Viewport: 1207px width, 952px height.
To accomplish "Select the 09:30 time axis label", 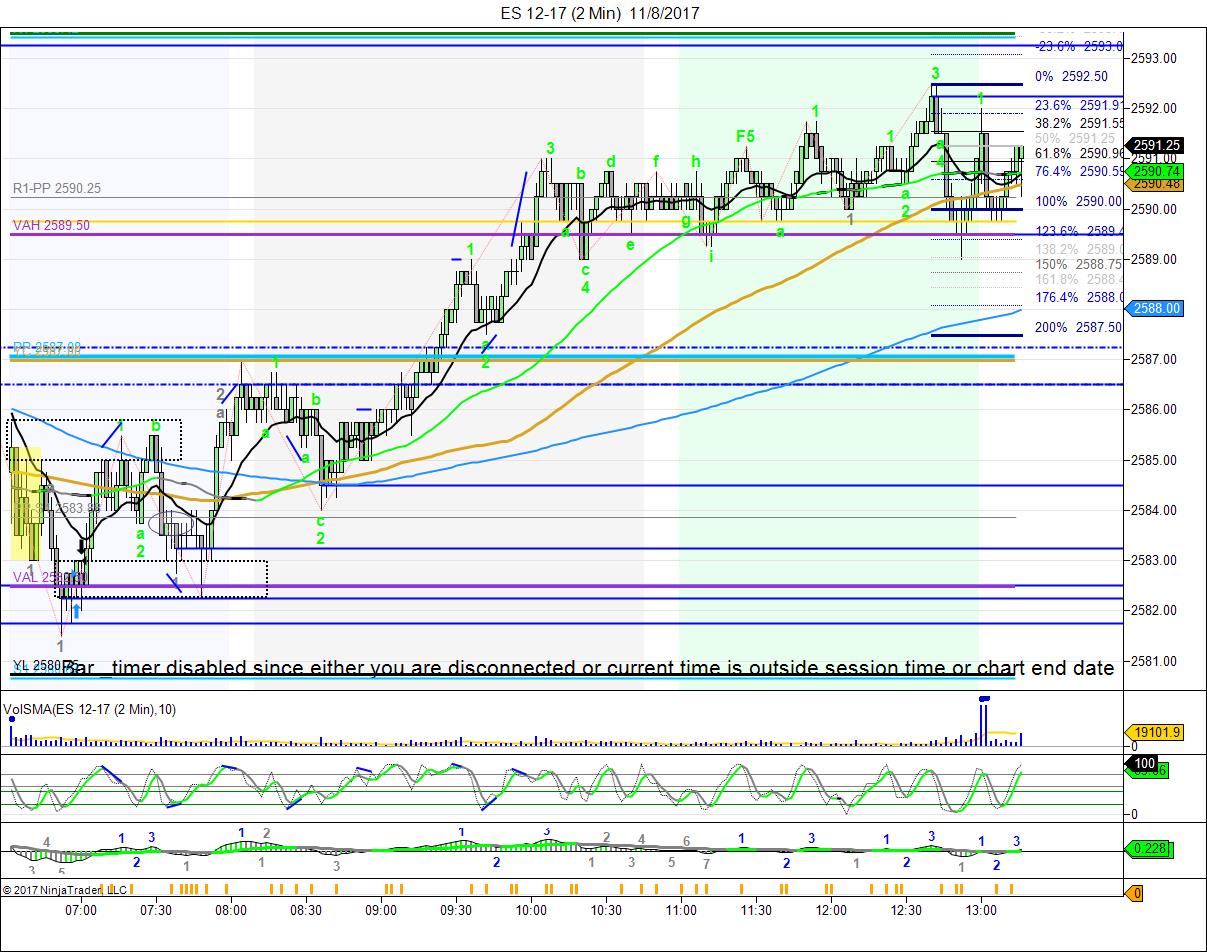I will point(456,909).
